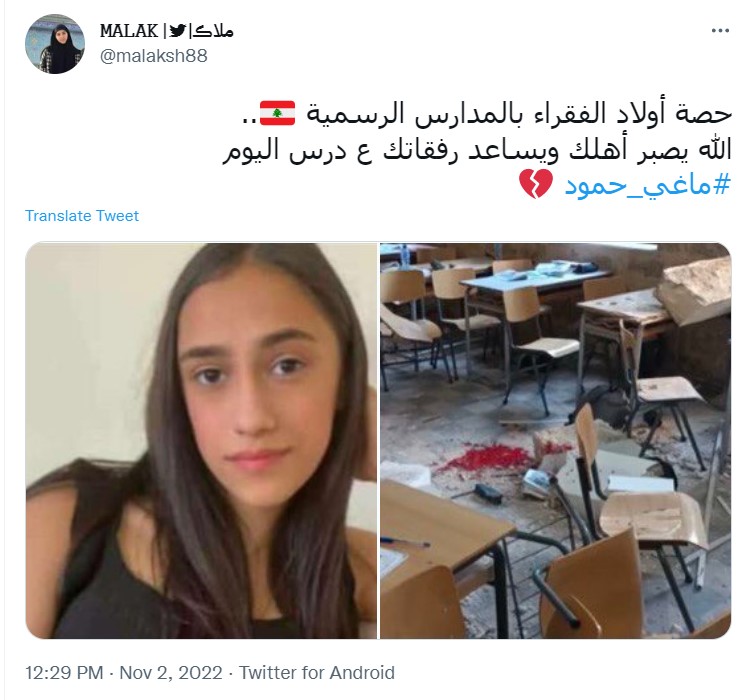Click the second line of Arabic tweet text
742x700 pixels.
pos(477,151)
